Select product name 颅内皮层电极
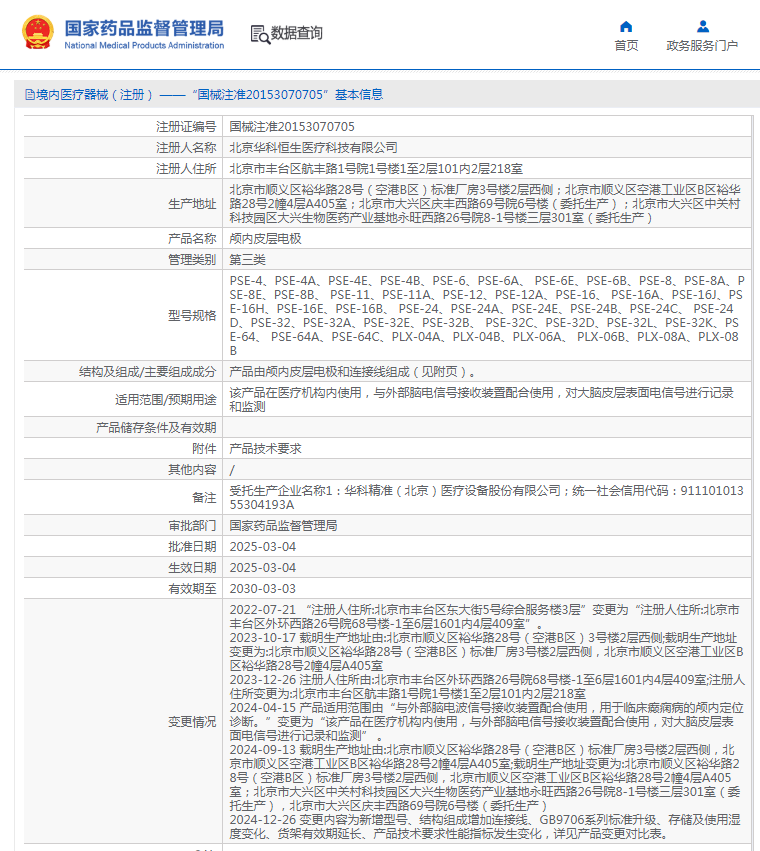This screenshot has height=851, width=760. (x=265, y=239)
